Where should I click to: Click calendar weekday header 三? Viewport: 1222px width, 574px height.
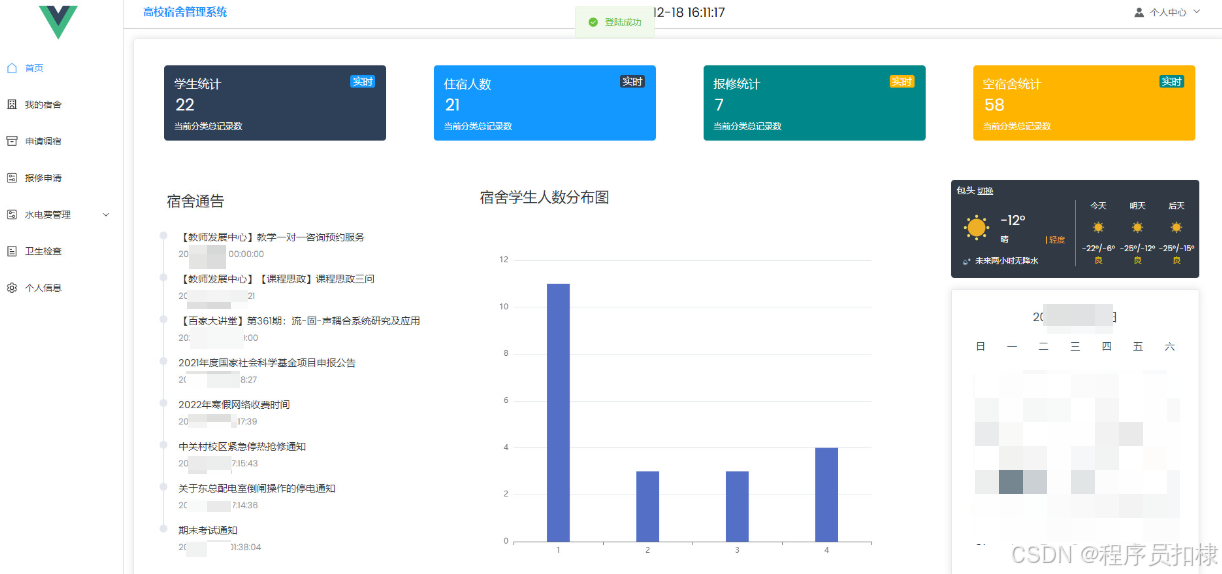[x=1075, y=346]
